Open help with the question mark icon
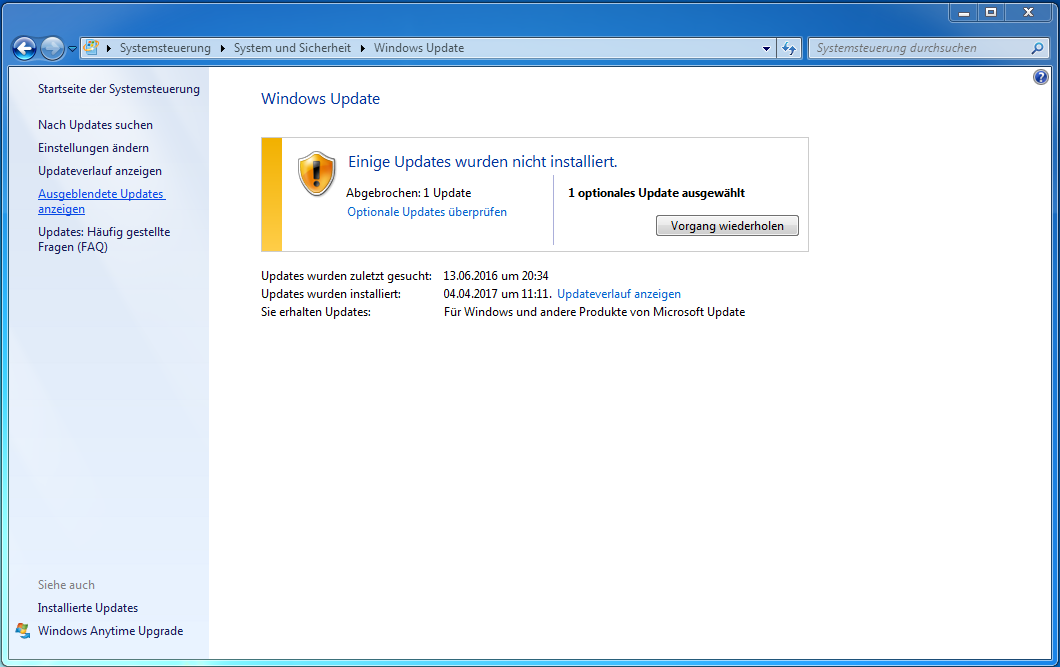1060x667 pixels. (x=1040, y=77)
